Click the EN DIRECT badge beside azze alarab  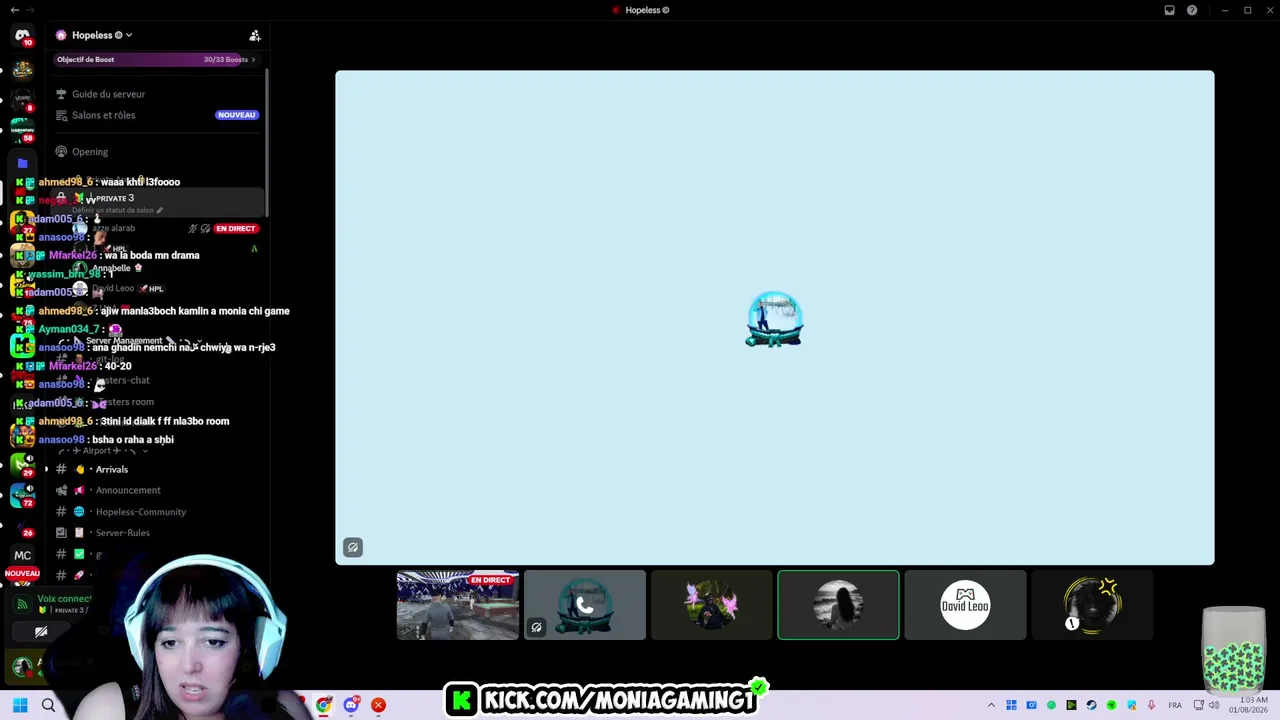pos(236,228)
